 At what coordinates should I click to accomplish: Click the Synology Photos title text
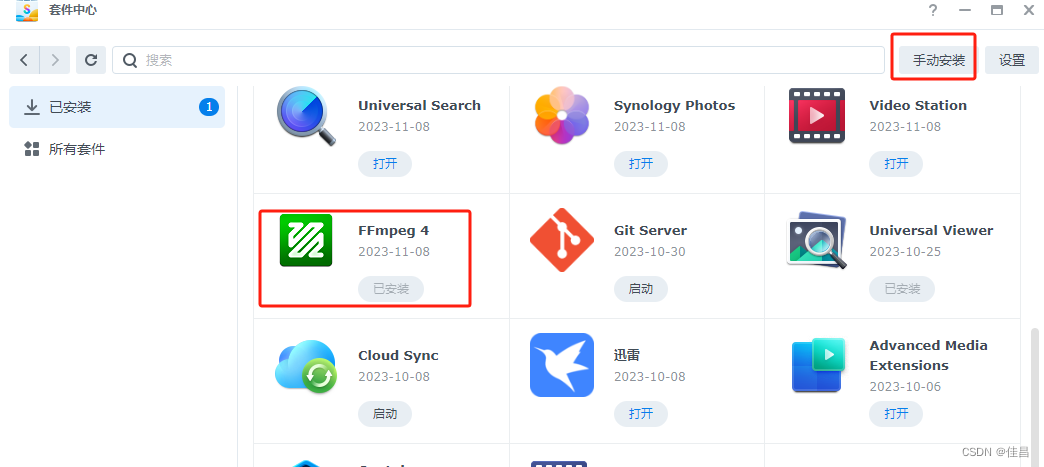click(x=674, y=105)
